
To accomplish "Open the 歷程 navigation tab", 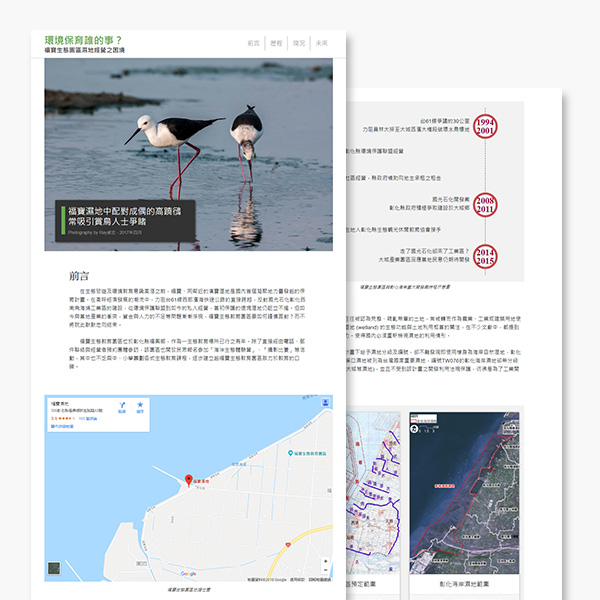I will [x=276, y=44].
